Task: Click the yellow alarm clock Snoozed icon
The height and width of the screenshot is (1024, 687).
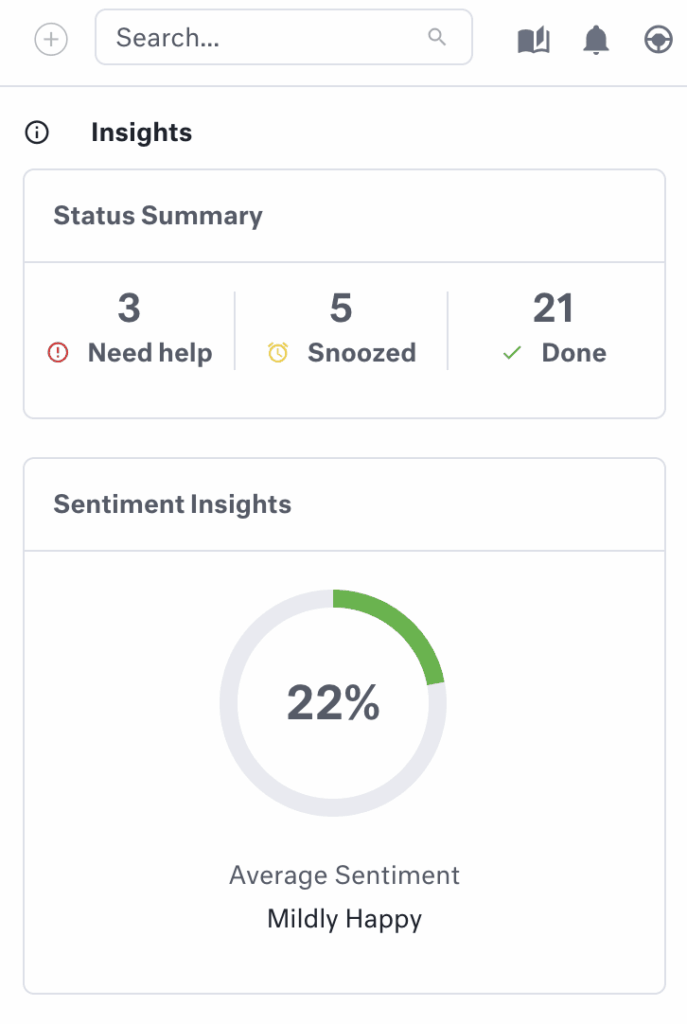Action: coord(278,353)
